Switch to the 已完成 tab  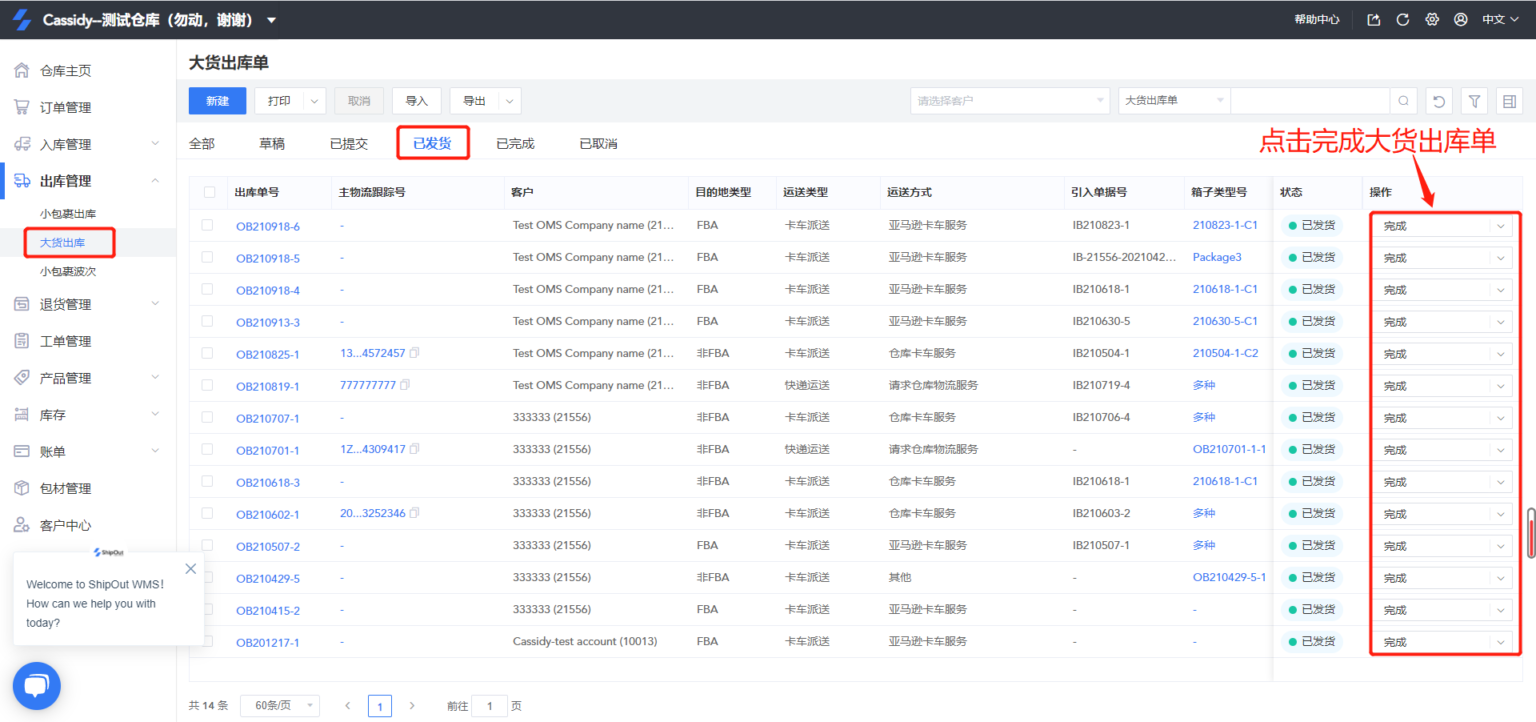point(514,143)
